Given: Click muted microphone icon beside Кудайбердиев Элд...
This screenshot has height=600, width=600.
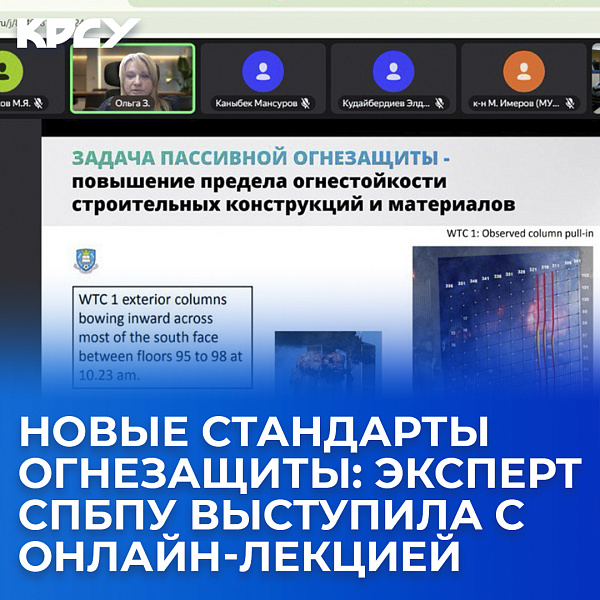Looking at the screenshot, I should click(436, 103).
